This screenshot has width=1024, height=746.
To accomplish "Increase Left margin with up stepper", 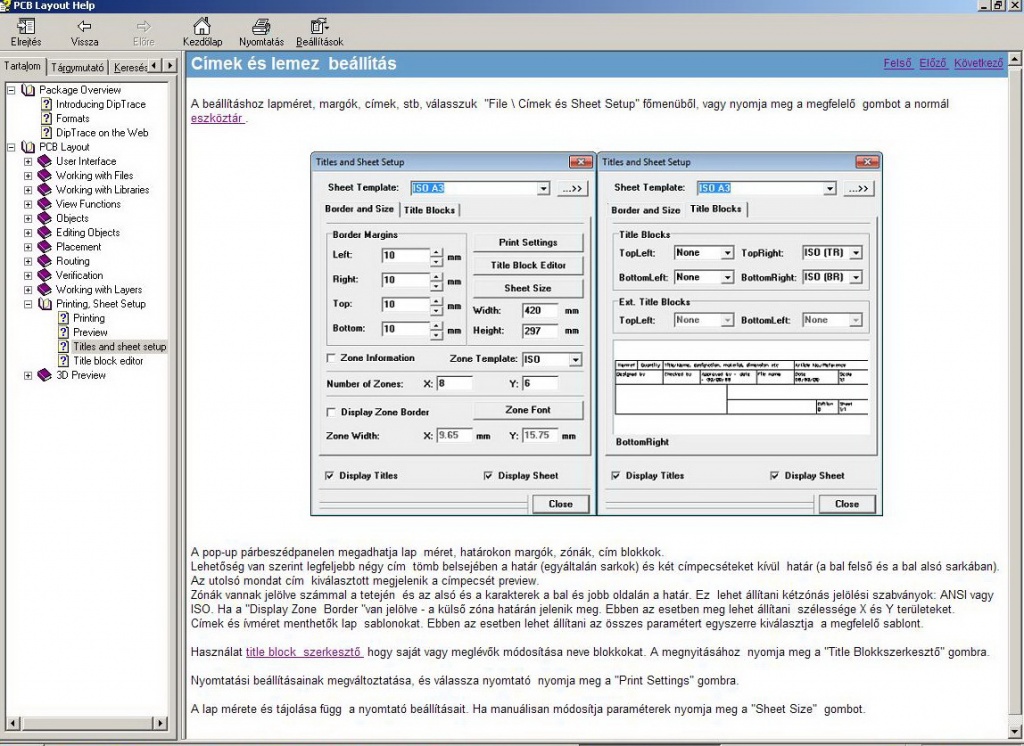I will point(436,251).
